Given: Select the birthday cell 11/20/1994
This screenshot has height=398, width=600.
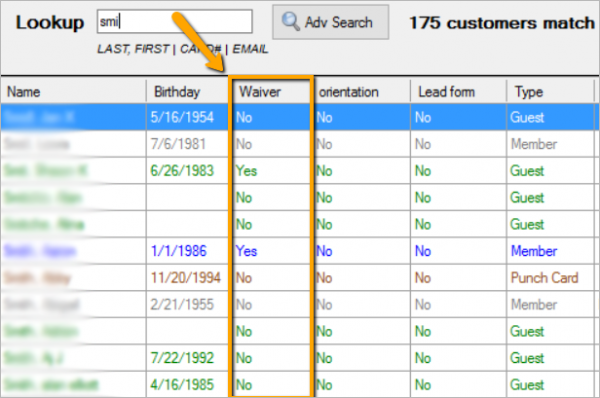Looking at the screenshot, I should (186, 278).
